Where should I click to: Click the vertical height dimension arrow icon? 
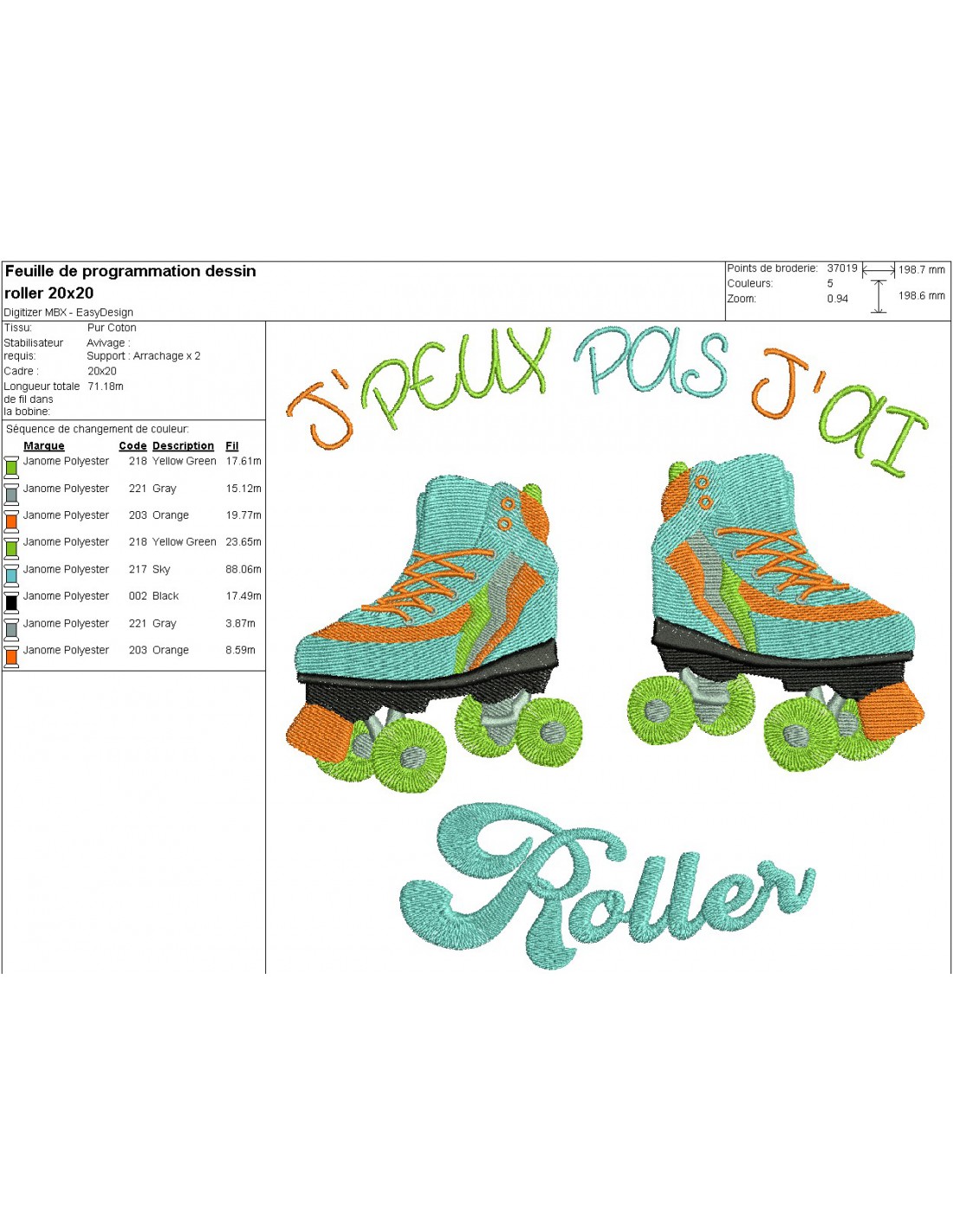pos(878,296)
